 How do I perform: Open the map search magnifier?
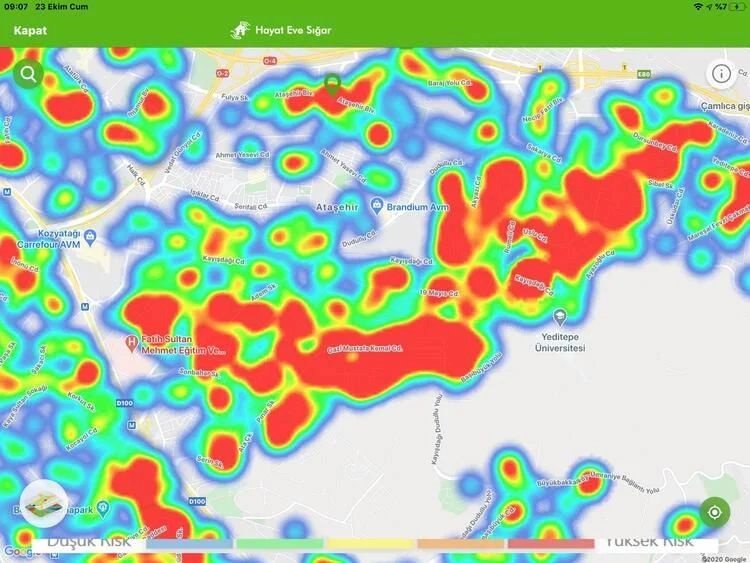pyautogui.click(x=27, y=73)
